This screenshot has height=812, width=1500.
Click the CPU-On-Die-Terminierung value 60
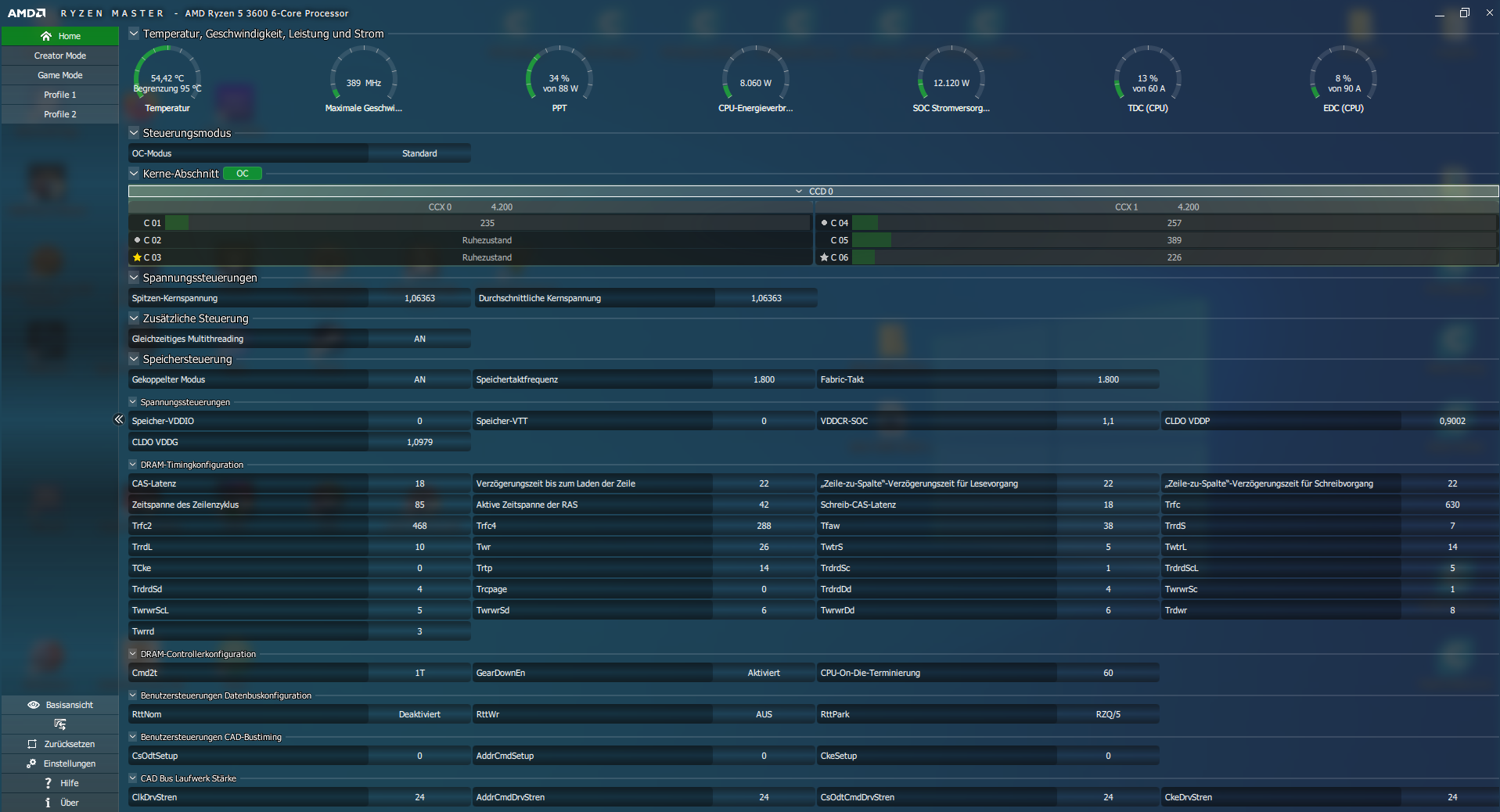coord(1108,673)
